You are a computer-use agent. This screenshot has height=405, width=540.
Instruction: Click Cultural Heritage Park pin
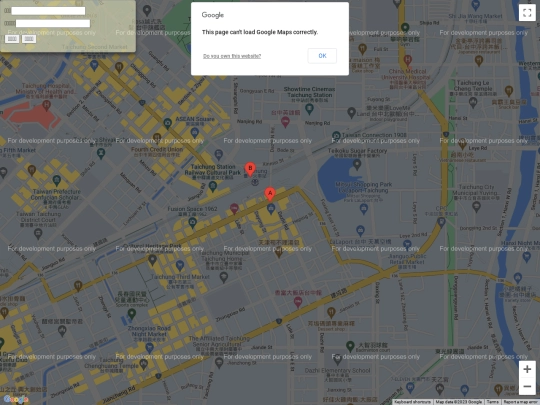coord(152,260)
